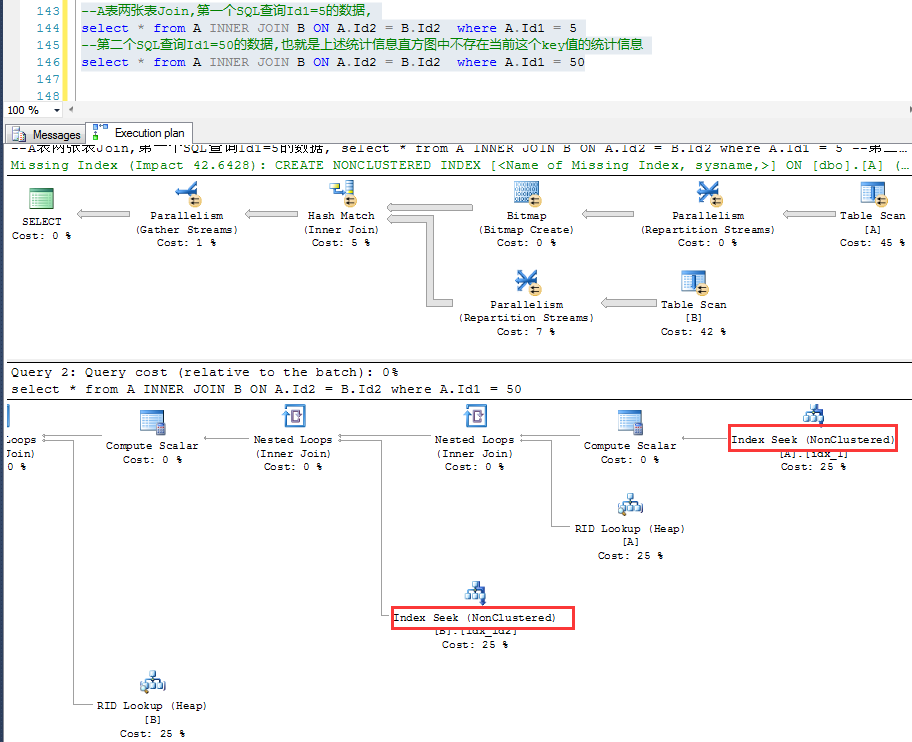Click line number 147 in the gutter
Screen dimensions: 912x742
coord(48,79)
